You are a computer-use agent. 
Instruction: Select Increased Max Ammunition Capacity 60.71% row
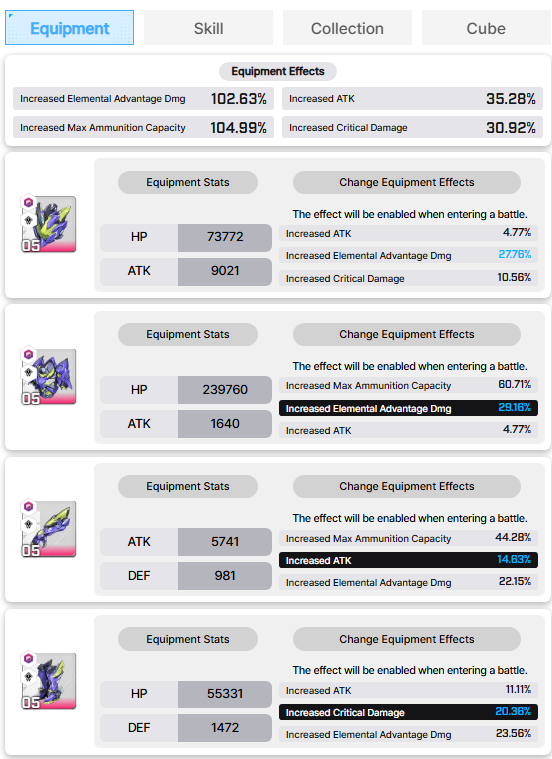[x=408, y=385]
